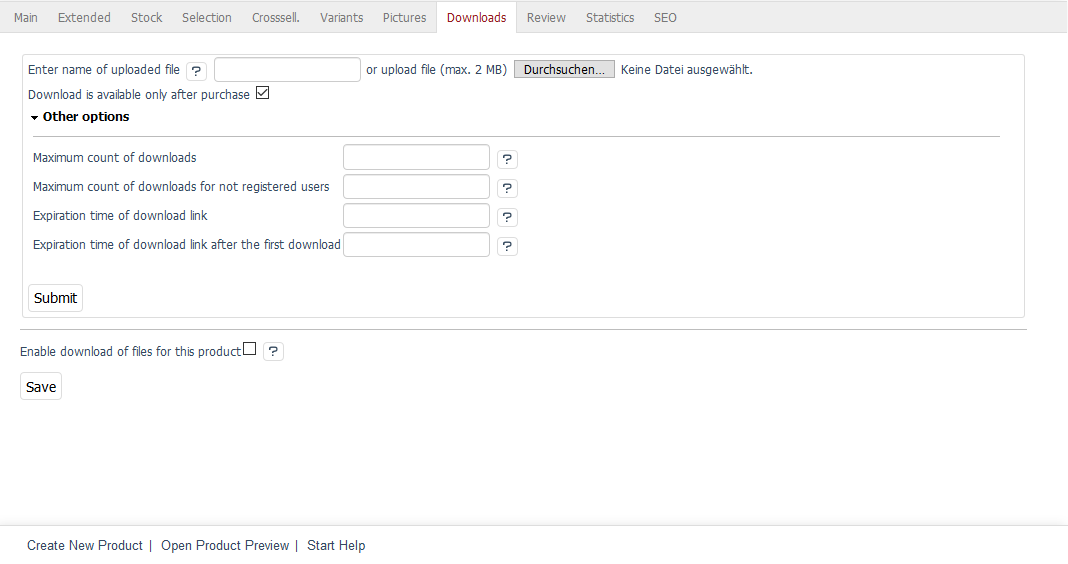Focus the uploaded file name input
Viewport: 1068px width, 564px height.
point(287,69)
